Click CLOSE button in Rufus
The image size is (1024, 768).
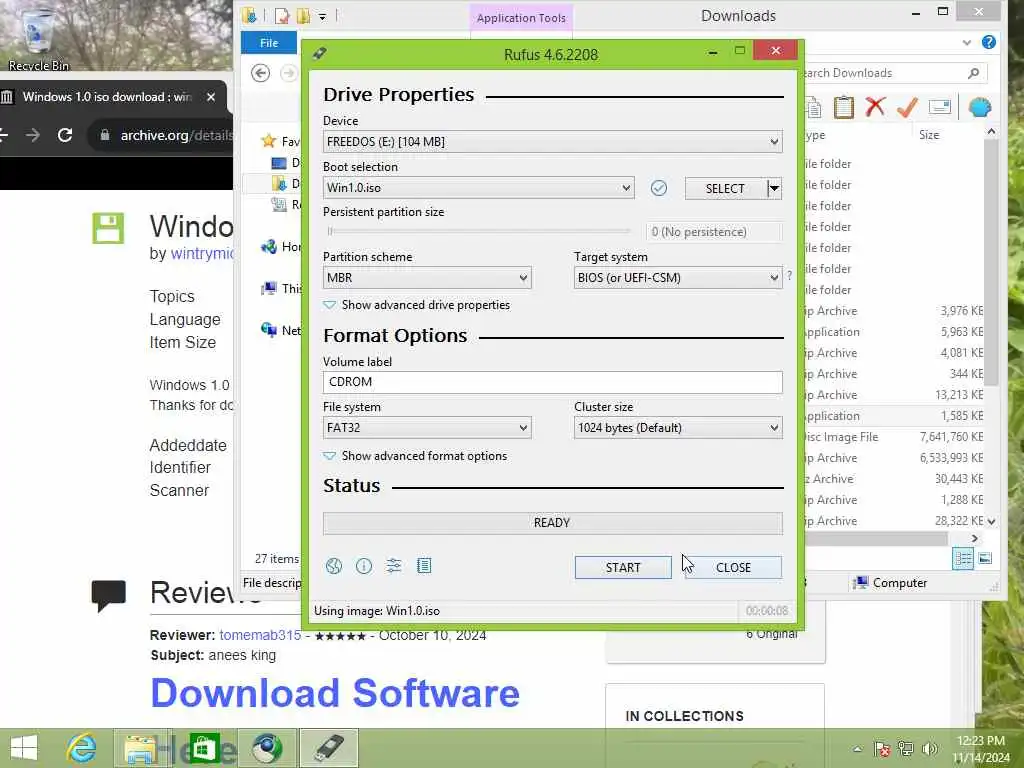point(733,568)
